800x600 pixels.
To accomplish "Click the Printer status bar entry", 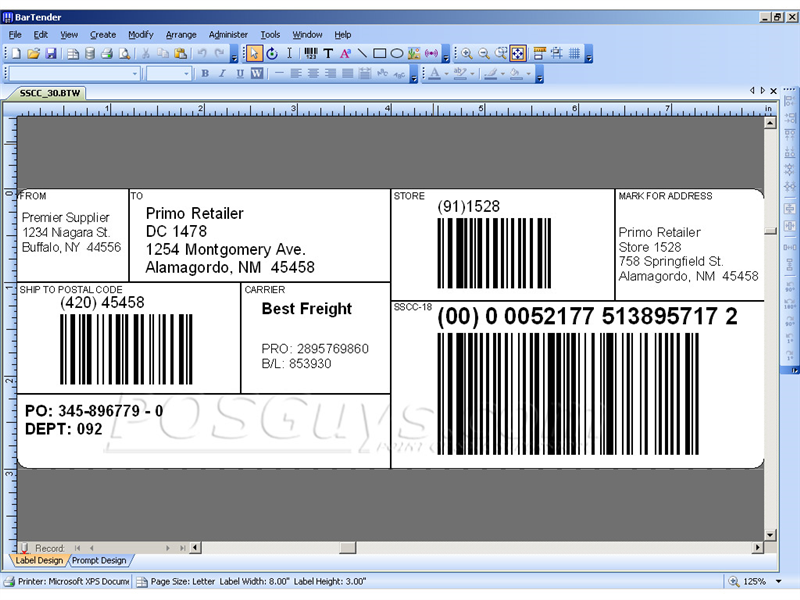I will [x=67, y=581].
